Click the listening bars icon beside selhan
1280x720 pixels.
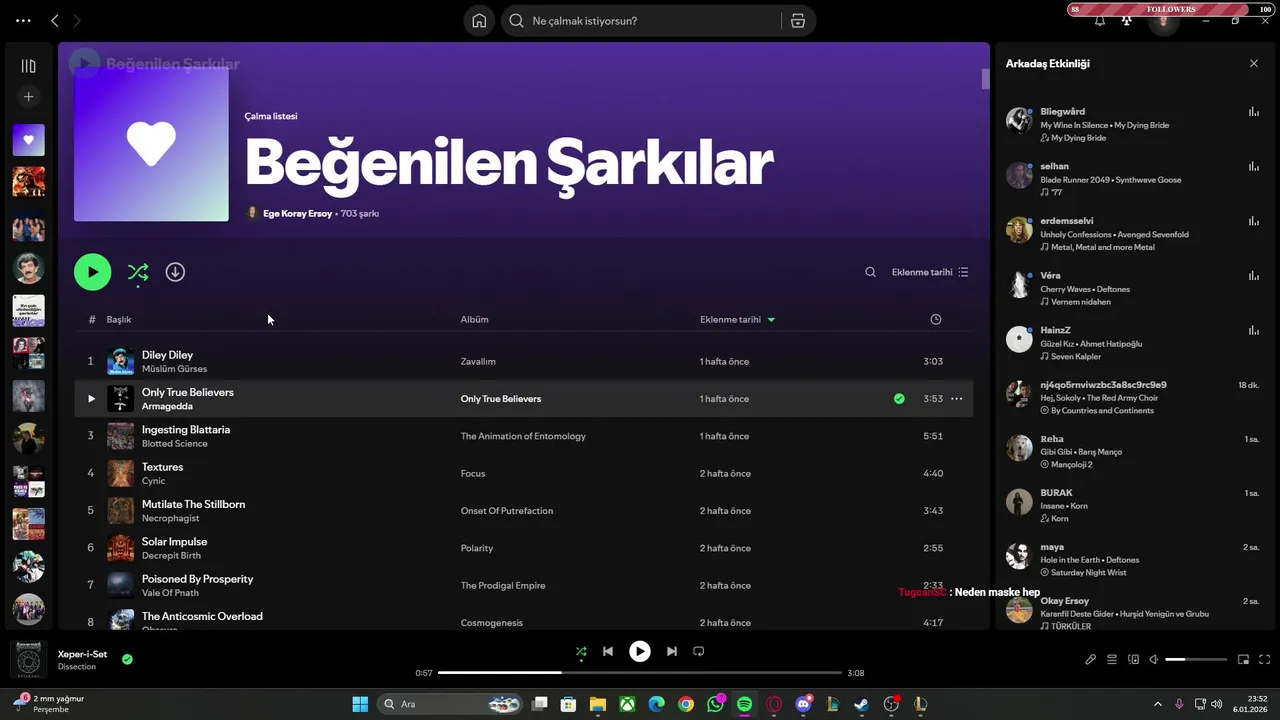(1254, 166)
